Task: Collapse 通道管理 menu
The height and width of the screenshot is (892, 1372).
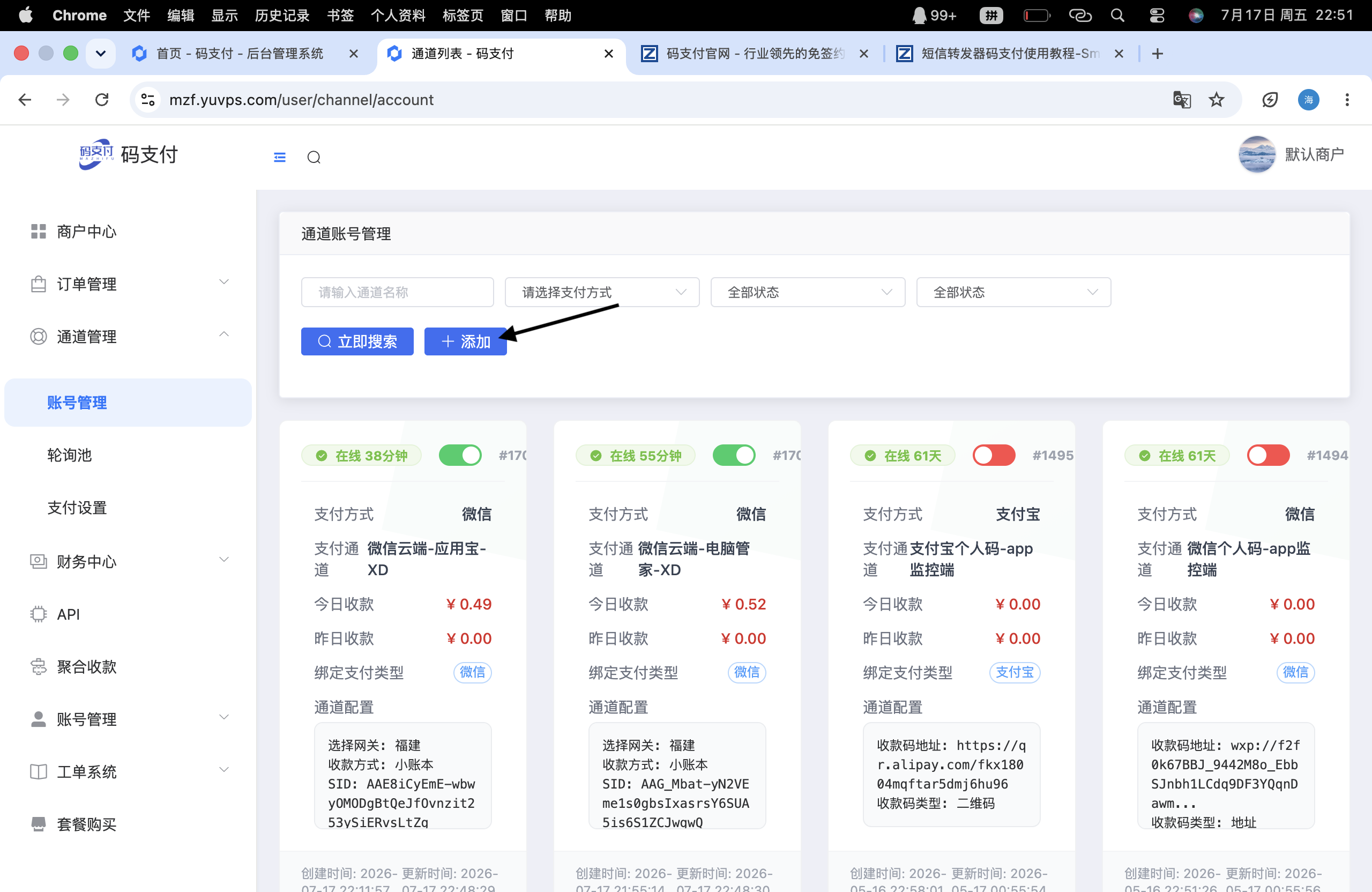Action: coord(128,336)
